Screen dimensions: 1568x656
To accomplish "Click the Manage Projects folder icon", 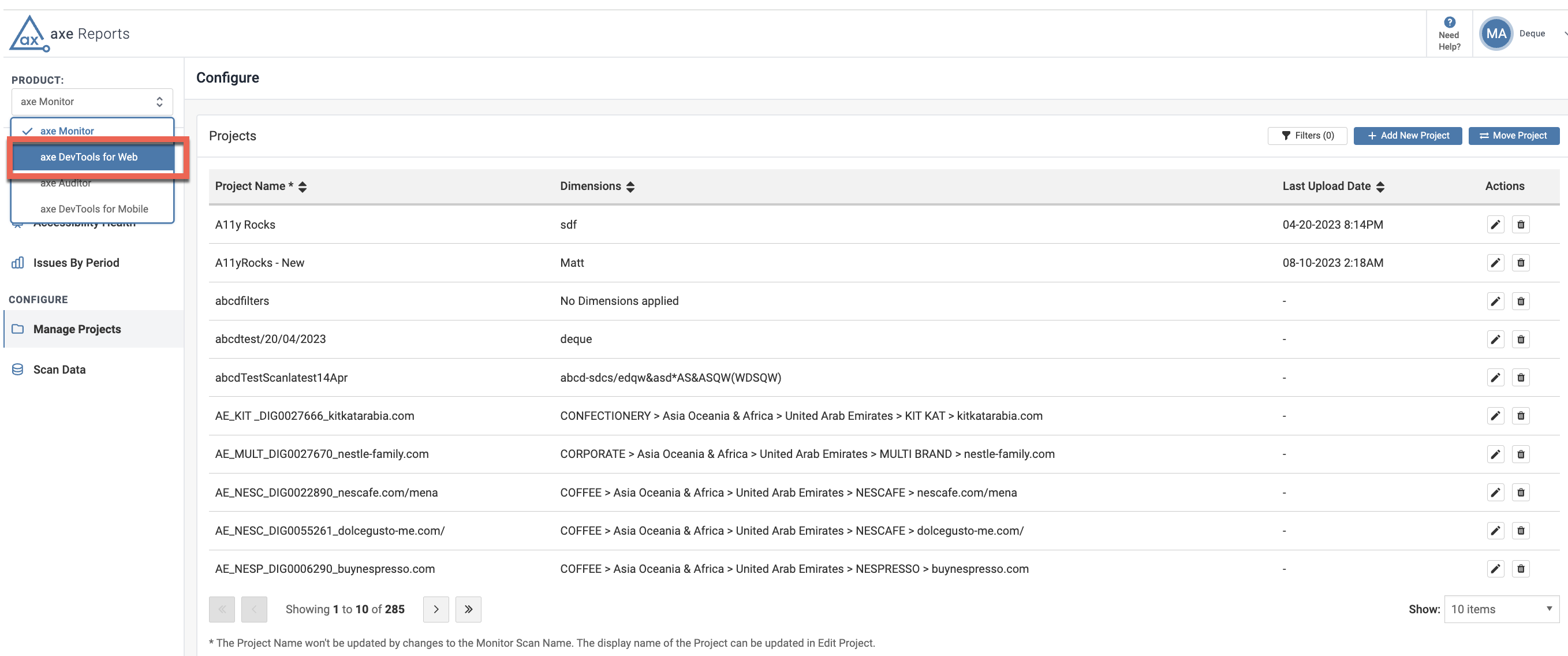I will coord(18,329).
